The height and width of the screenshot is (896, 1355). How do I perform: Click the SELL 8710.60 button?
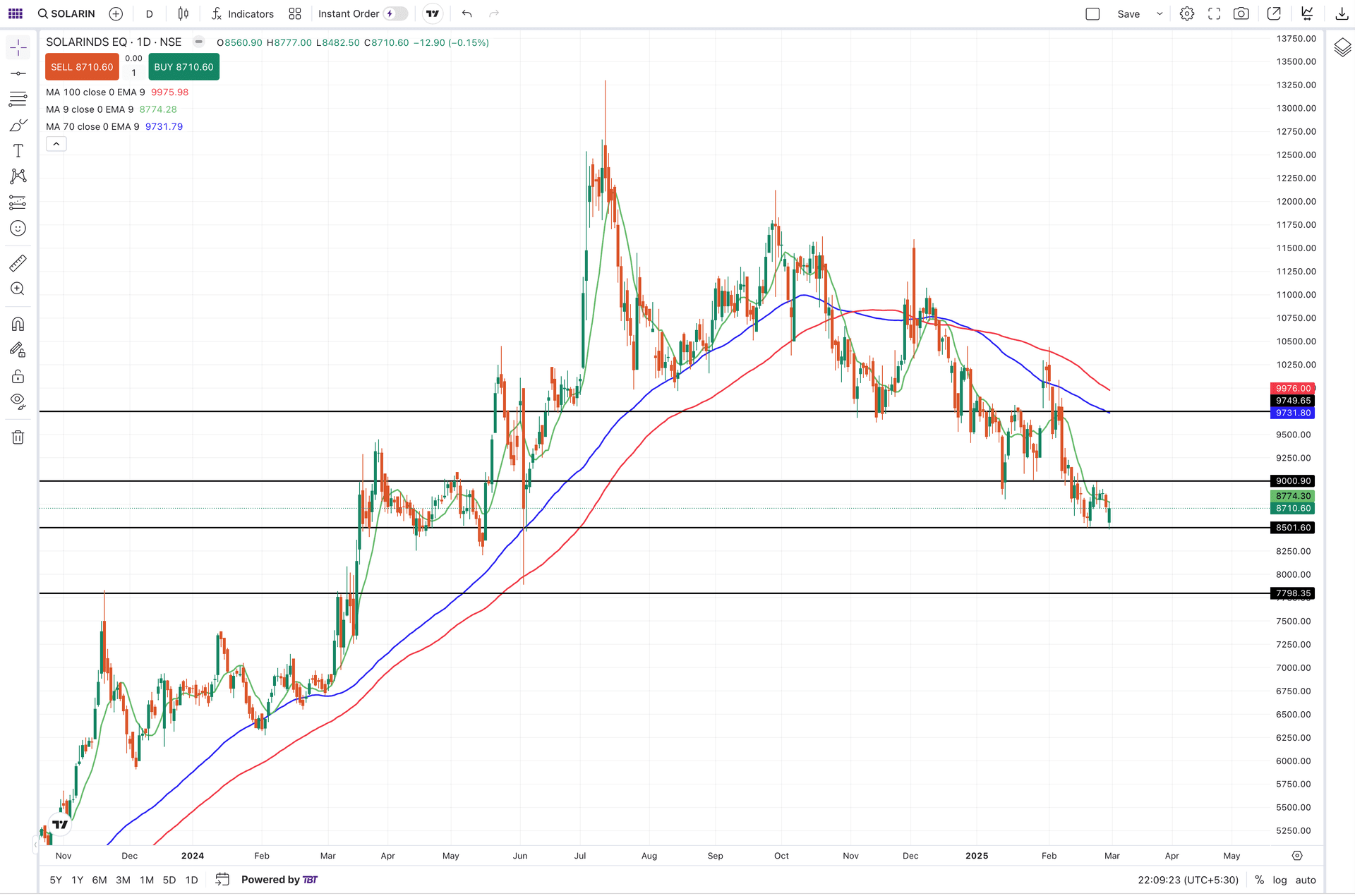point(82,67)
